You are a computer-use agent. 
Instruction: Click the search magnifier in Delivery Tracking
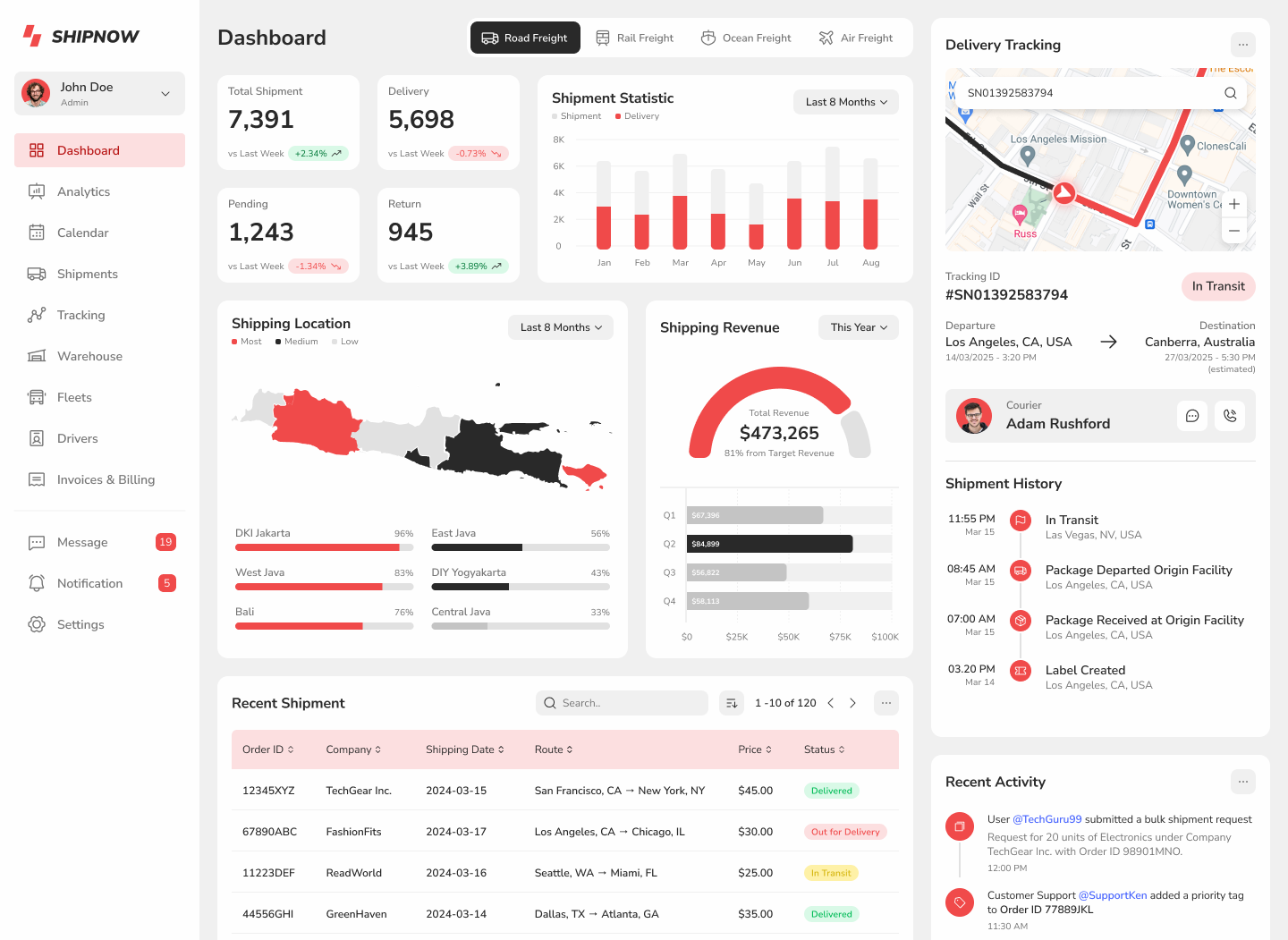pyautogui.click(x=1230, y=92)
